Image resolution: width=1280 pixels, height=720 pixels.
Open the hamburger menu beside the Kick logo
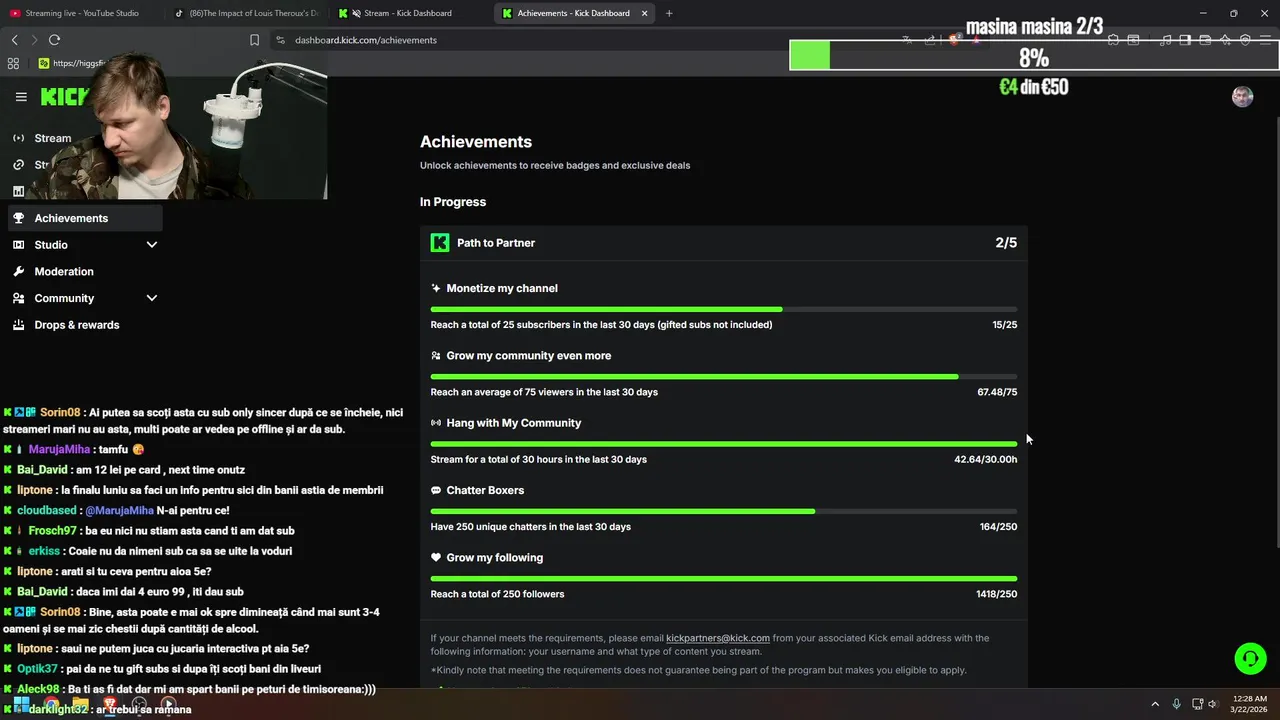21,97
